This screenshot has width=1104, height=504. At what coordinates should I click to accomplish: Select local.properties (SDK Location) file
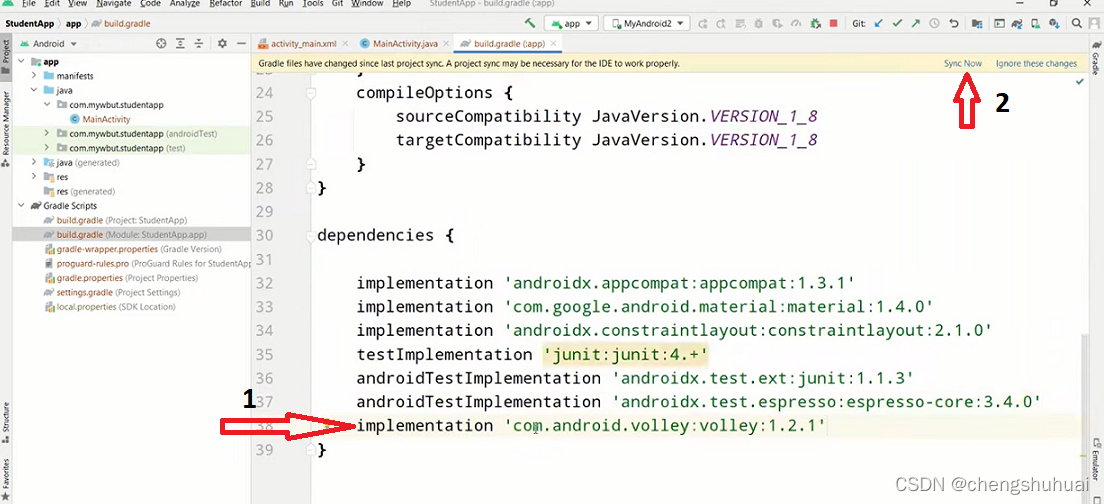click(x=109, y=307)
